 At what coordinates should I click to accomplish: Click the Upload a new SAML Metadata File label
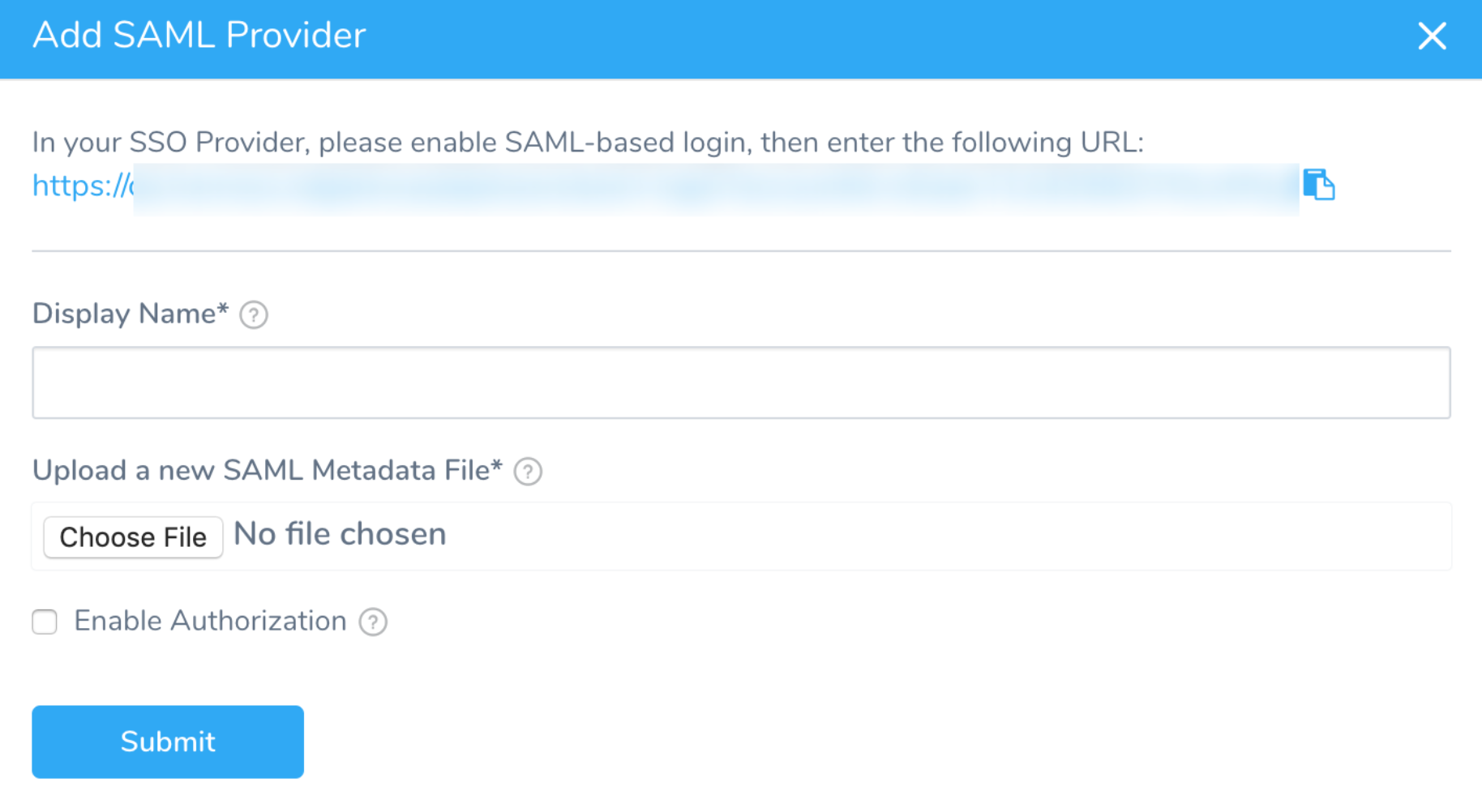268,470
